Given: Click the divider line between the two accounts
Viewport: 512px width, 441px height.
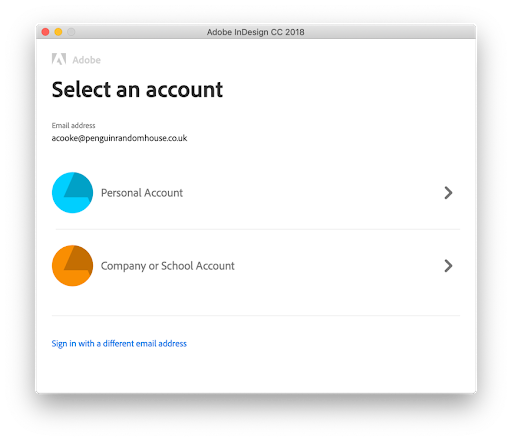Looking at the screenshot, I should tap(258, 229).
